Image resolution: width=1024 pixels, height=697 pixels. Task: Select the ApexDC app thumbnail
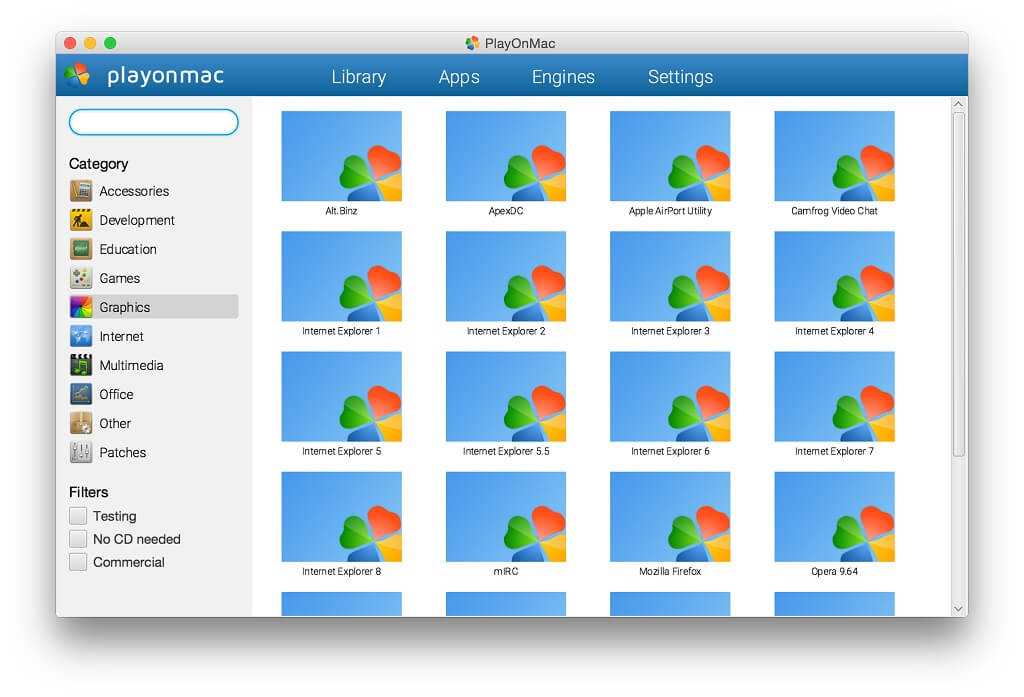point(506,156)
